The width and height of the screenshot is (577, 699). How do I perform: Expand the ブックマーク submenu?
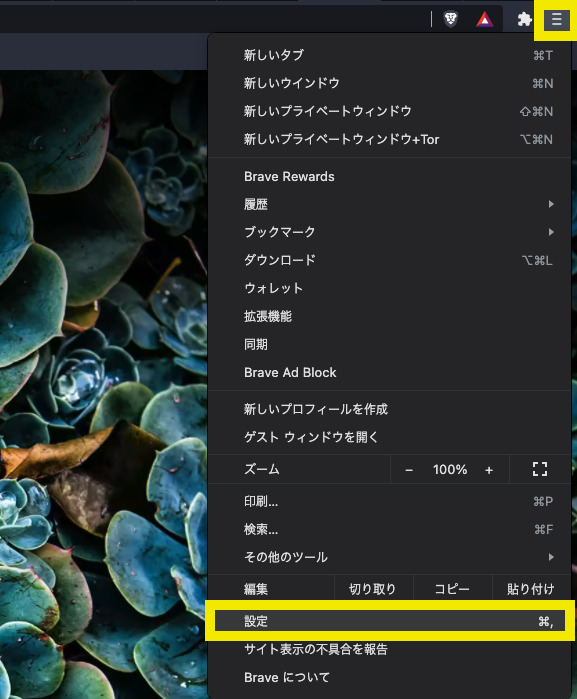[389, 232]
